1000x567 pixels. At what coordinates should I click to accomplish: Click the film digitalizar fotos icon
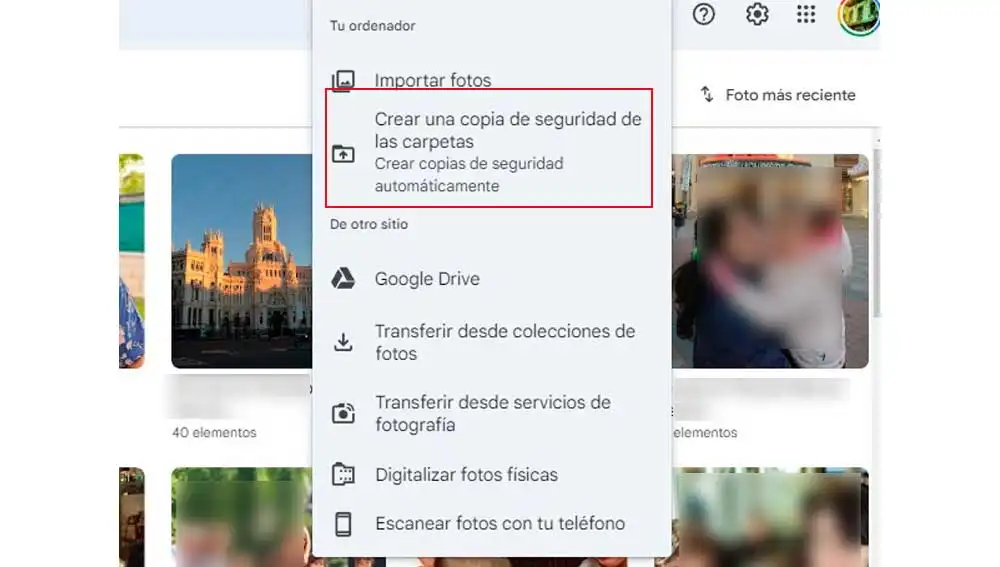[343, 475]
